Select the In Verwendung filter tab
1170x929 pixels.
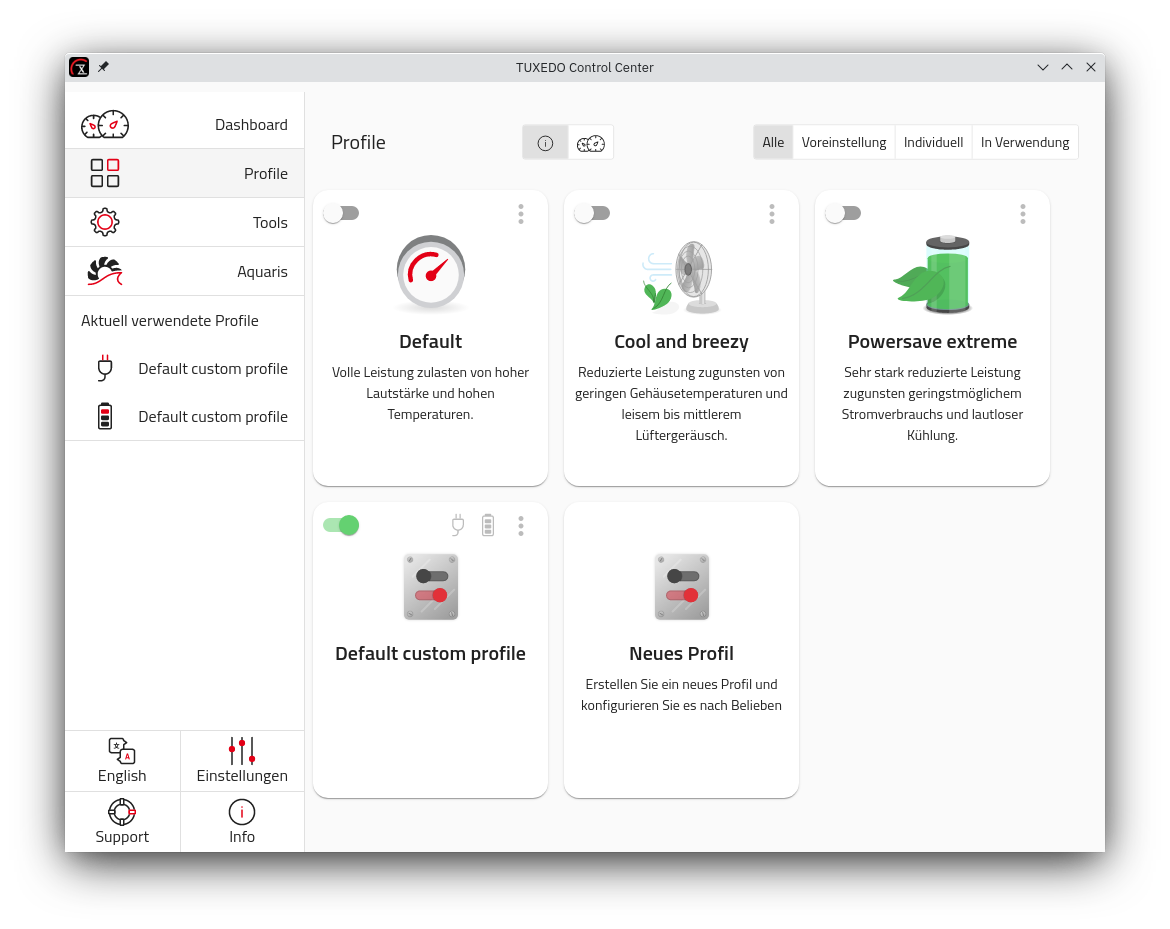(x=1025, y=143)
